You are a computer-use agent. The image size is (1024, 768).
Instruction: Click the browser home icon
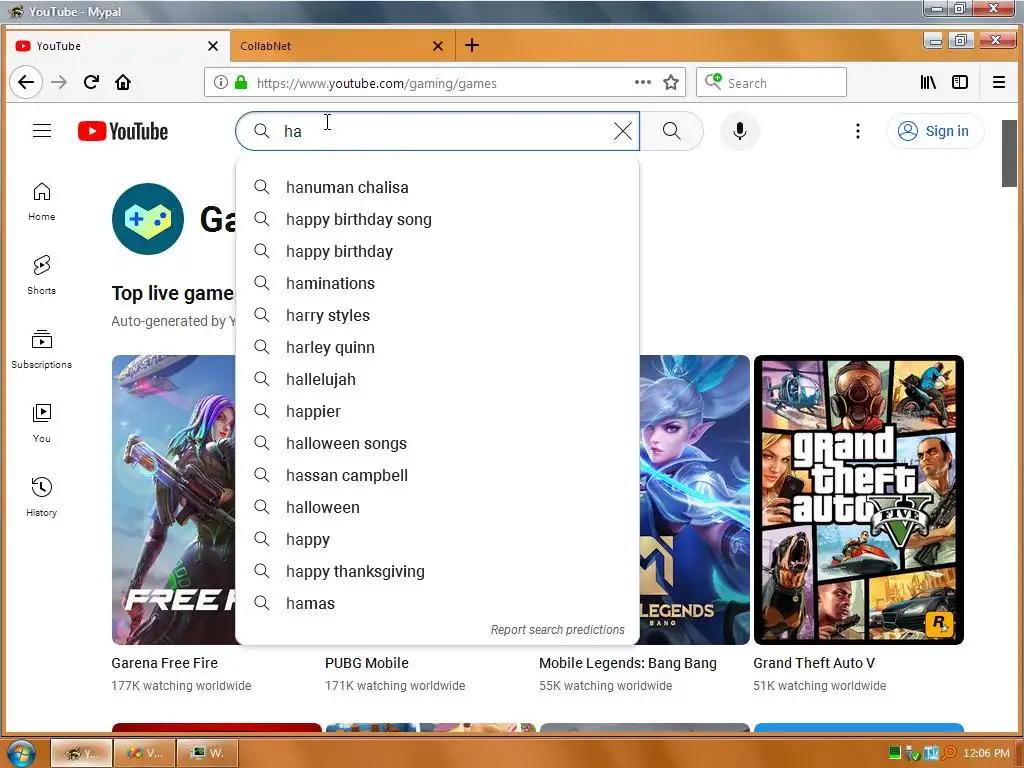pos(123,82)
